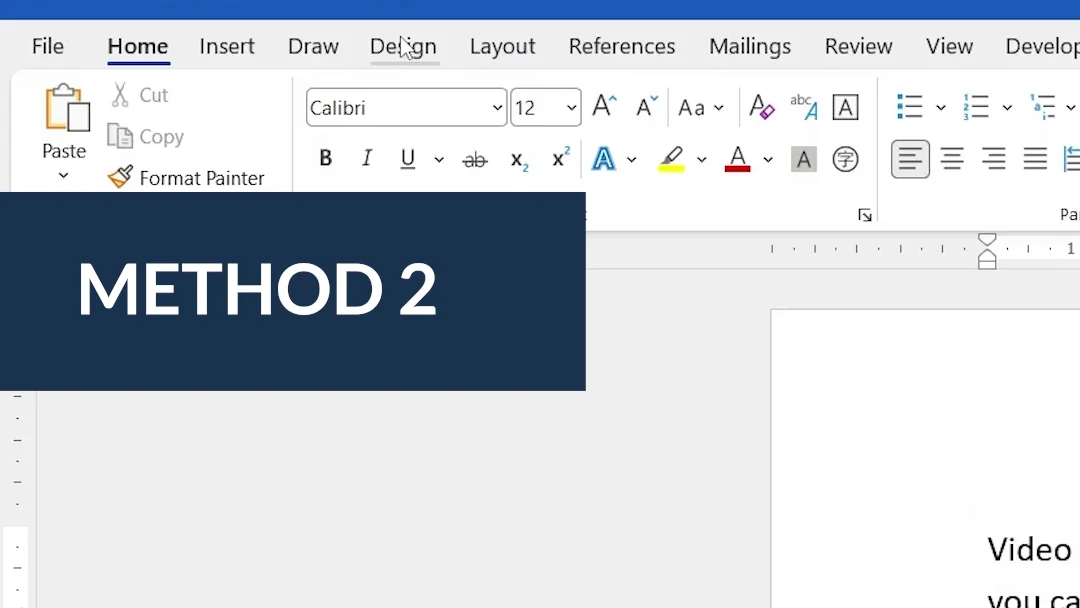Apply red font color
The height and width of the screenshot is (608, 1080).
[738, 159]
